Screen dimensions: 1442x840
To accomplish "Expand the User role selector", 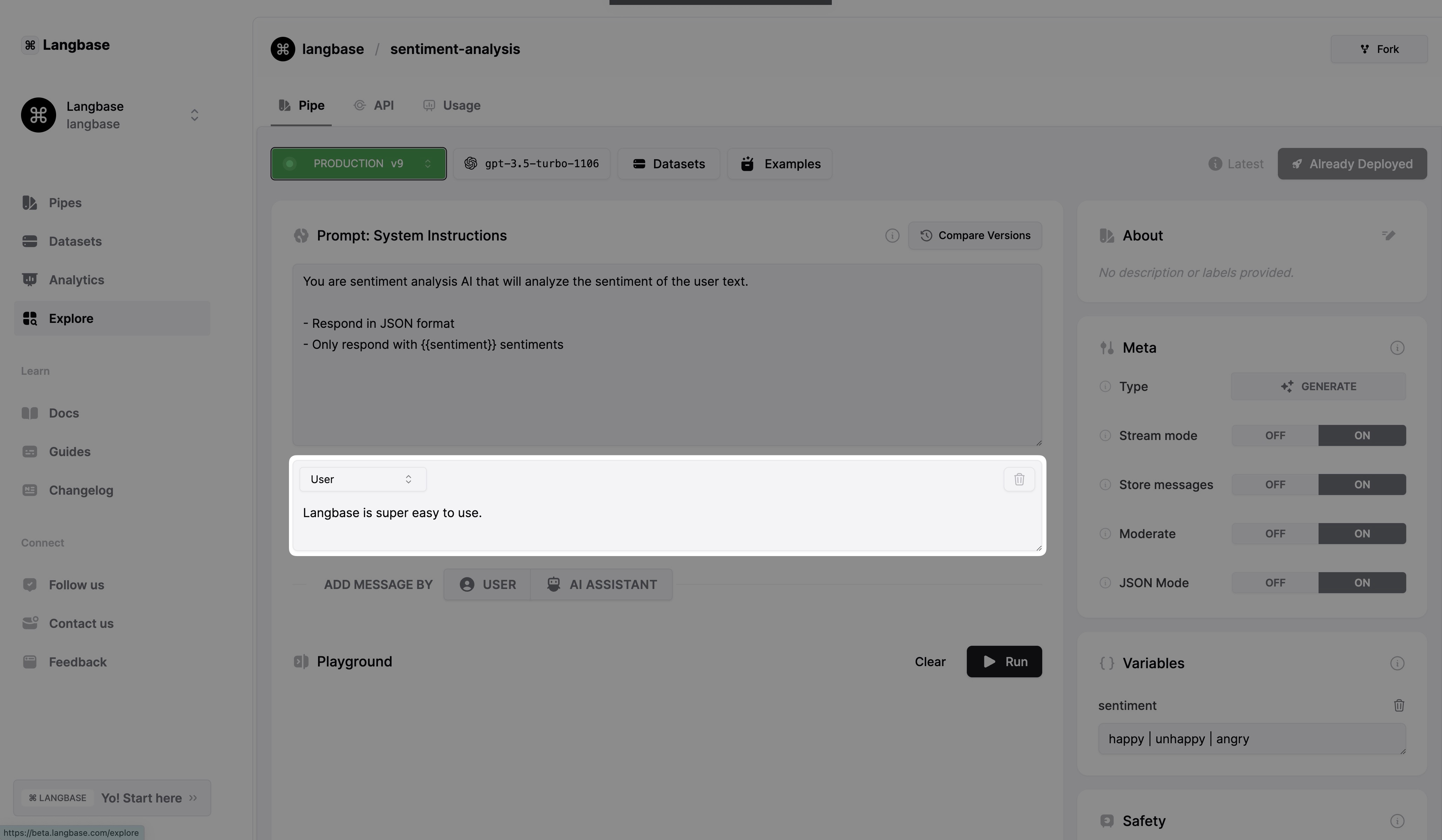I will (x=362, y=480).
